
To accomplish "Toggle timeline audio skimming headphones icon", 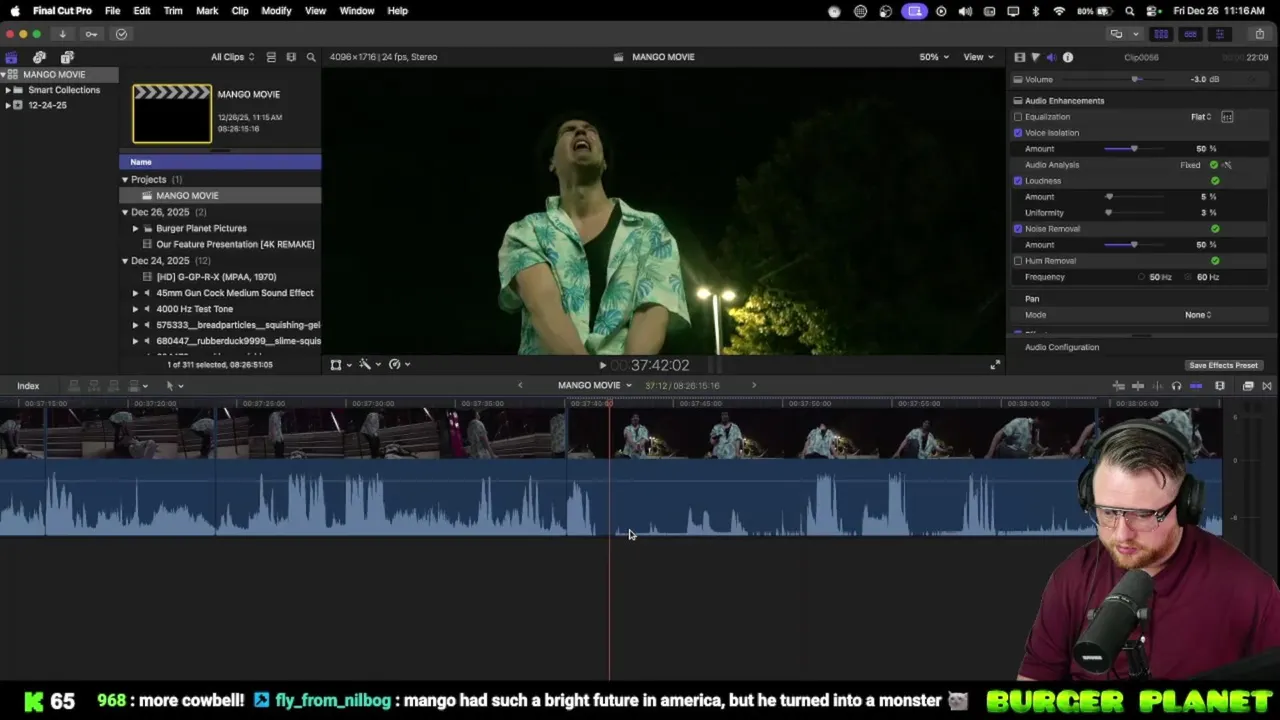I will [x=1176, y=386].
